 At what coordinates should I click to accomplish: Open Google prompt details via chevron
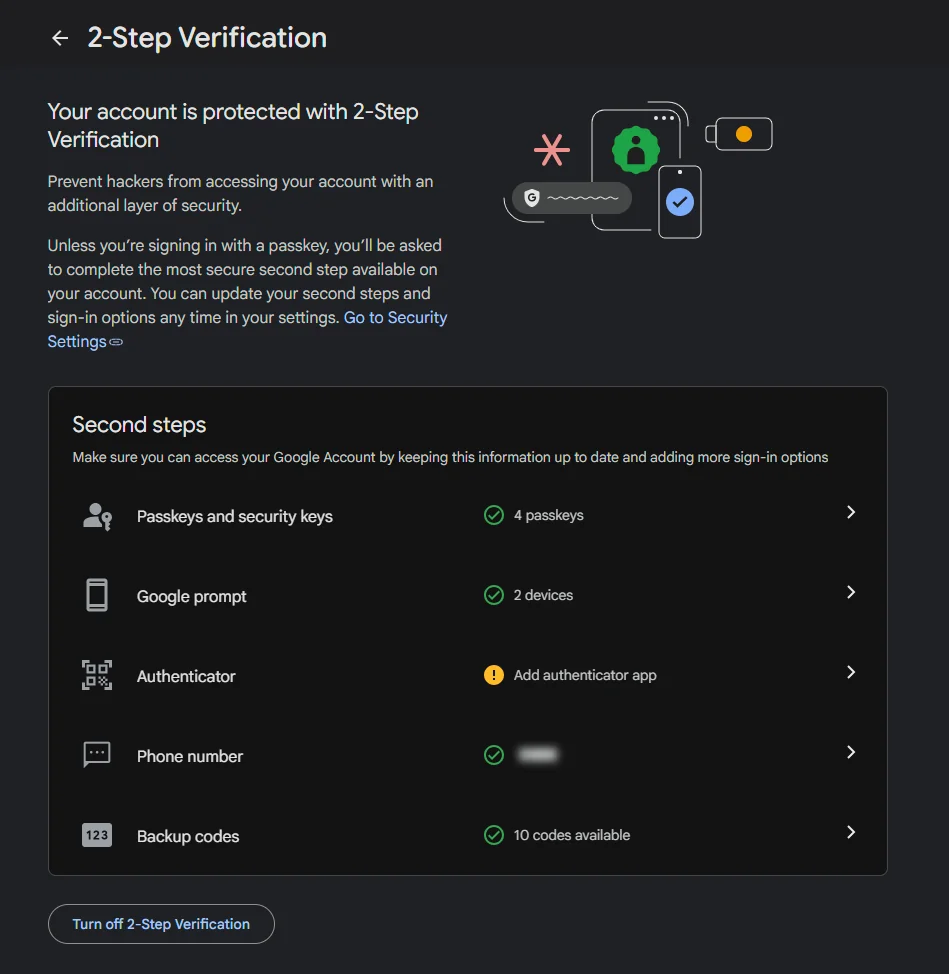pyautogui.click(x=851, y=593)
